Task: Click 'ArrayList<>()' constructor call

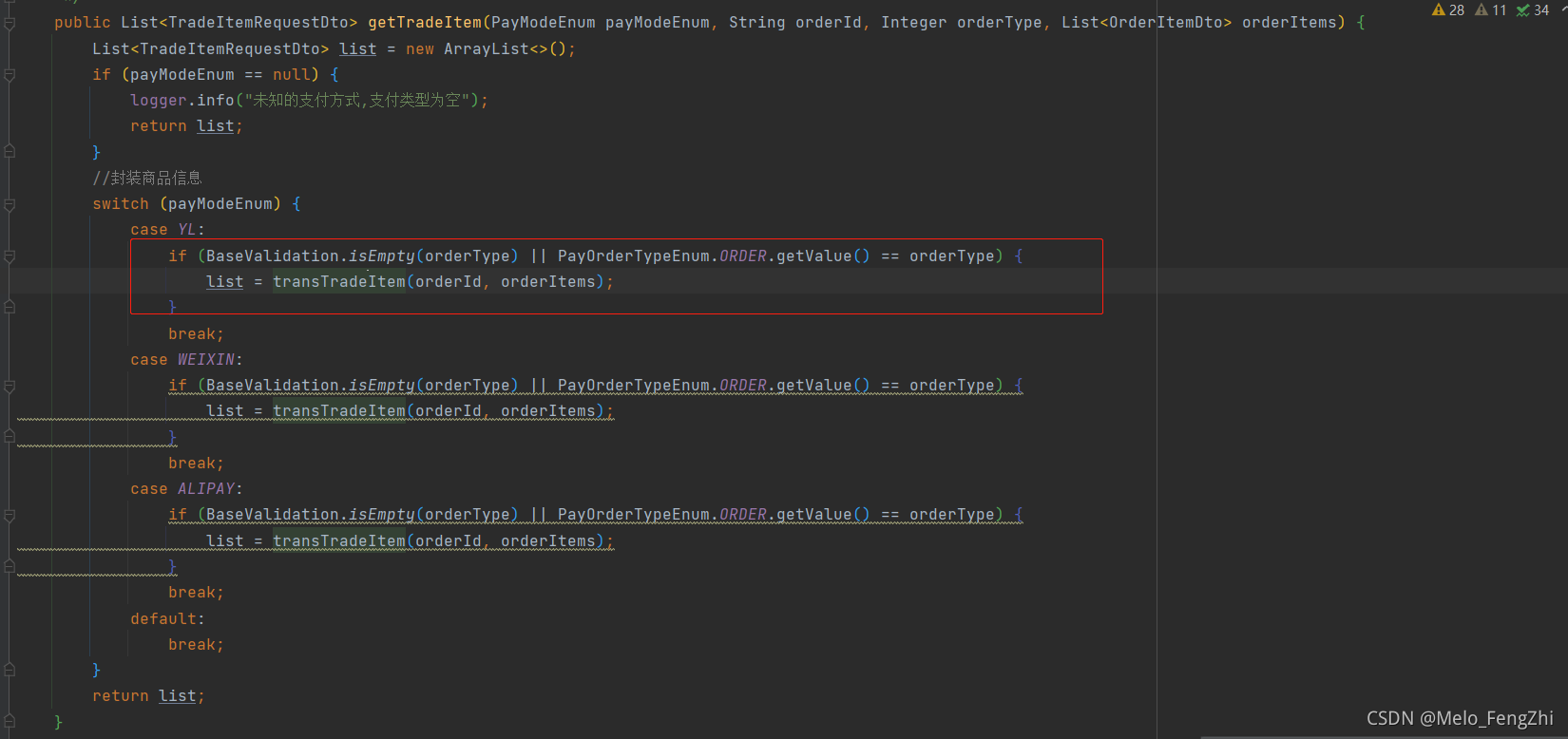Action: [x=506, y=48]
